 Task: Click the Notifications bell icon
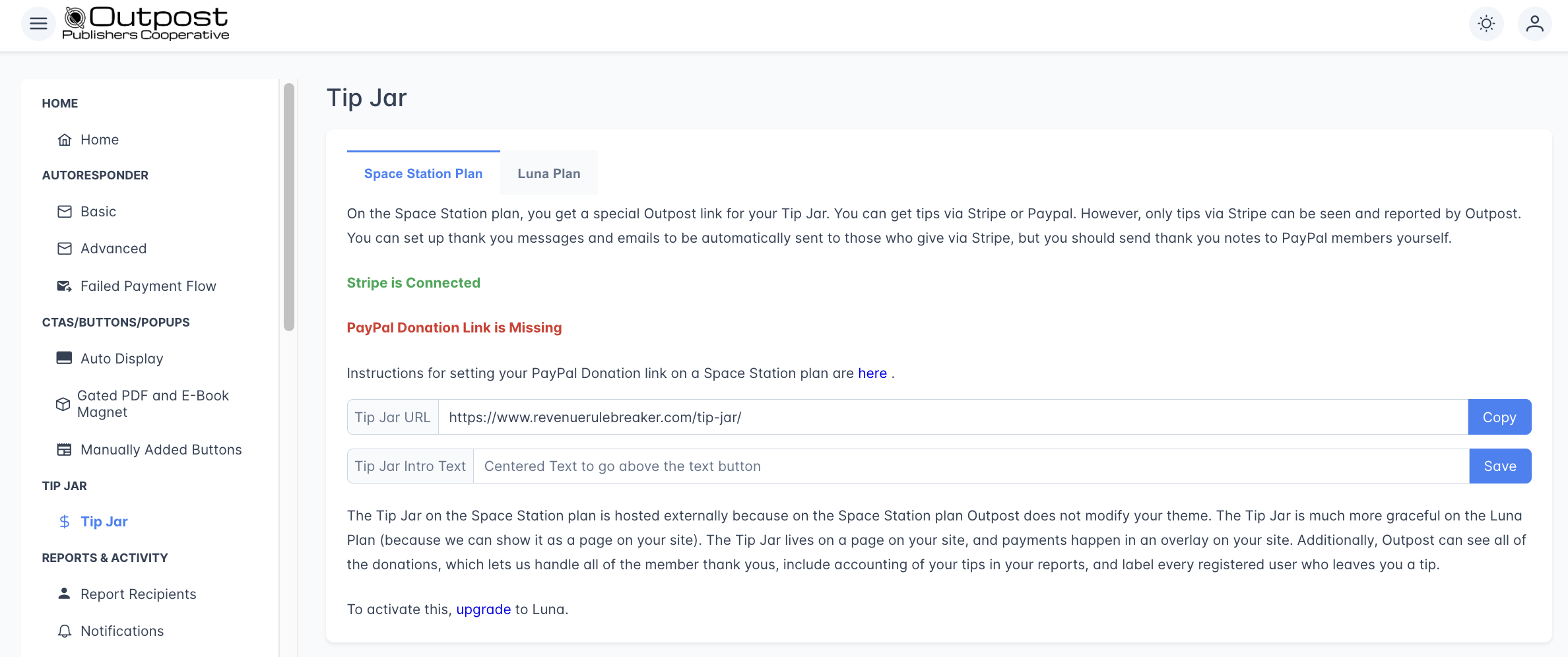pos(65,631)
